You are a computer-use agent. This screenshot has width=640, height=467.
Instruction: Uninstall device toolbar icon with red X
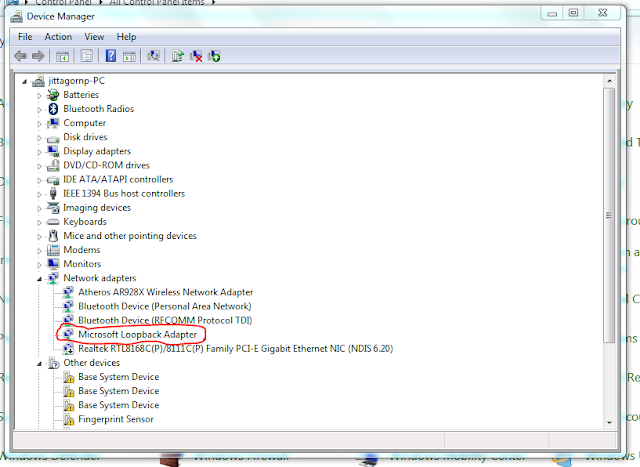196,56
